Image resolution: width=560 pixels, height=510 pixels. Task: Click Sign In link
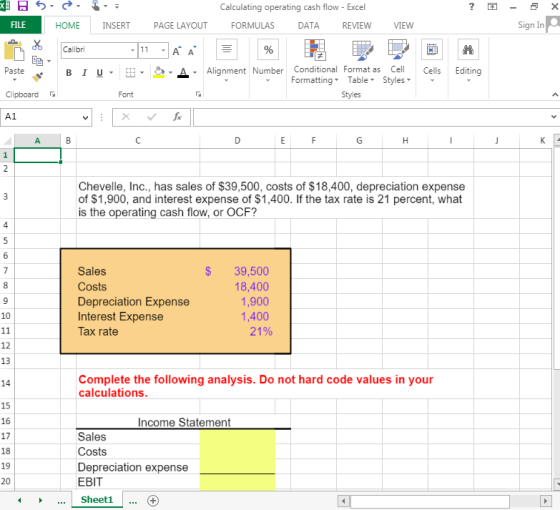click(x=531, y=25)
